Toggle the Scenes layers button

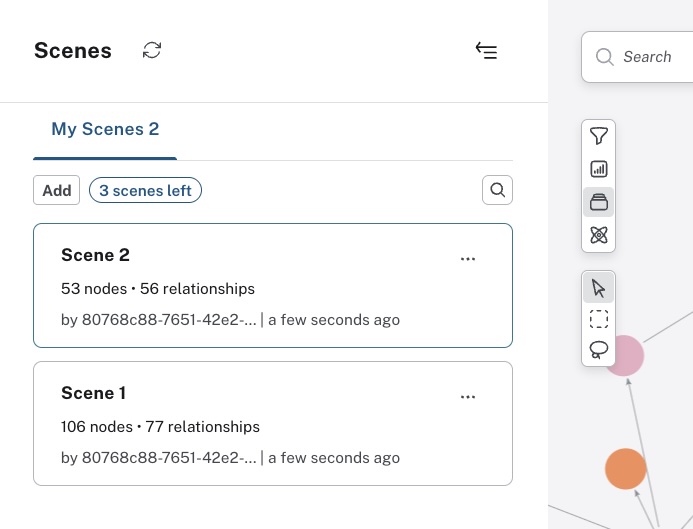(599, 202)
